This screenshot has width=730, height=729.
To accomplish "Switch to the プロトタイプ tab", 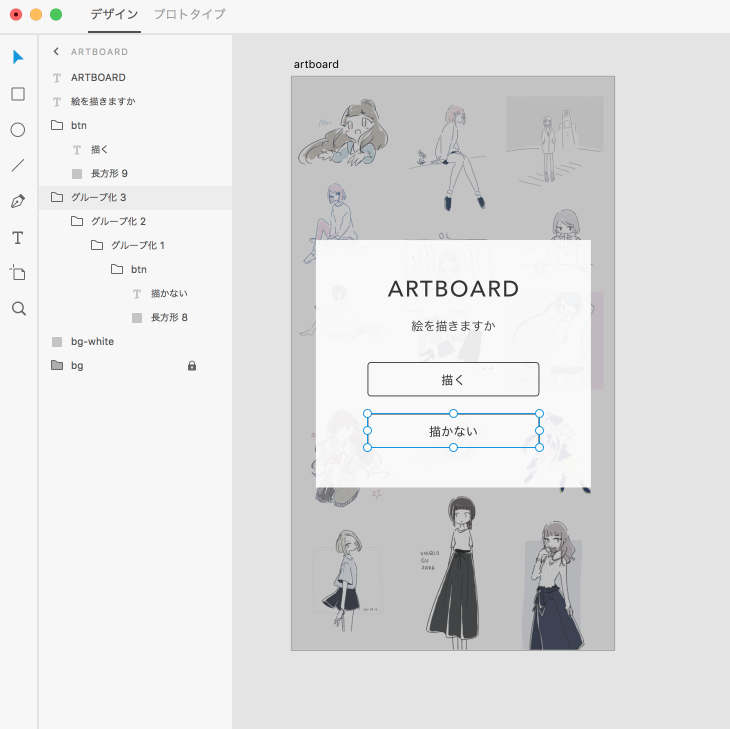I will coord(189,14).
